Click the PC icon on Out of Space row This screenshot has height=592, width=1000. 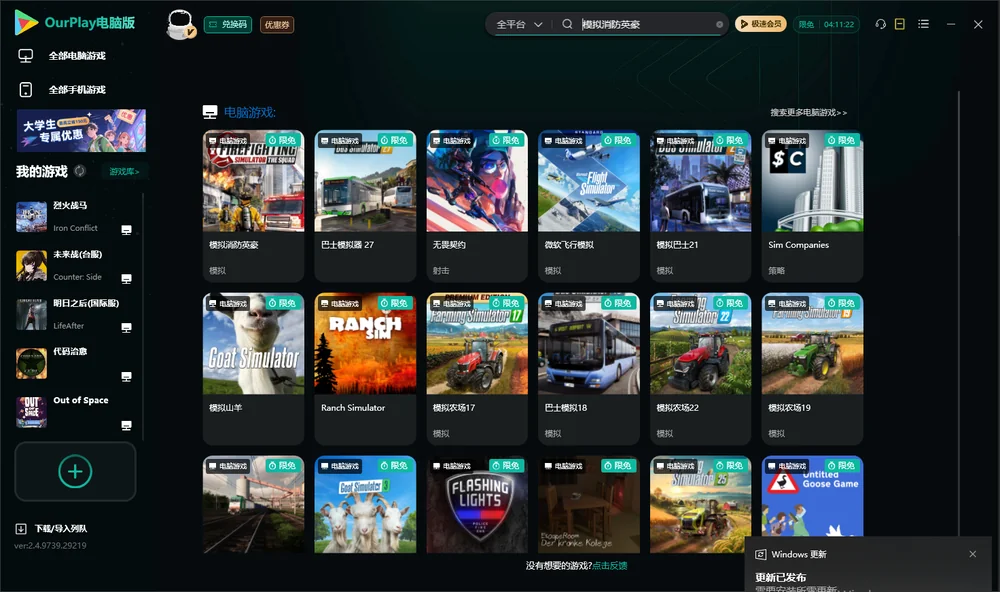[126, 426]
